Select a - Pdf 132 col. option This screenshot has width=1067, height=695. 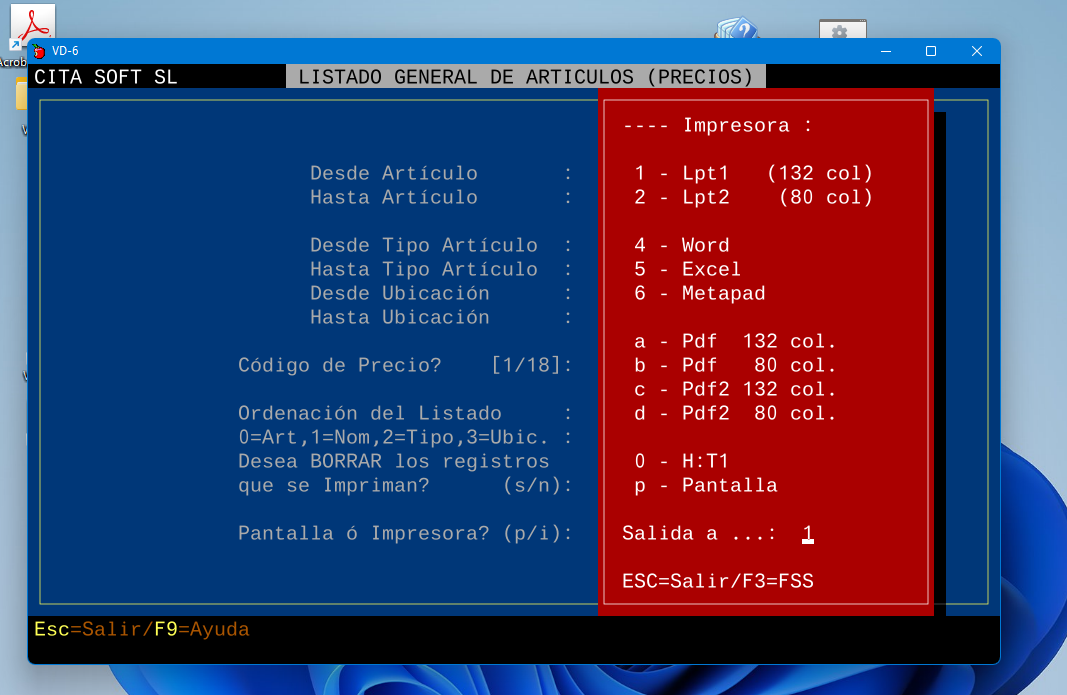(735, 341)
